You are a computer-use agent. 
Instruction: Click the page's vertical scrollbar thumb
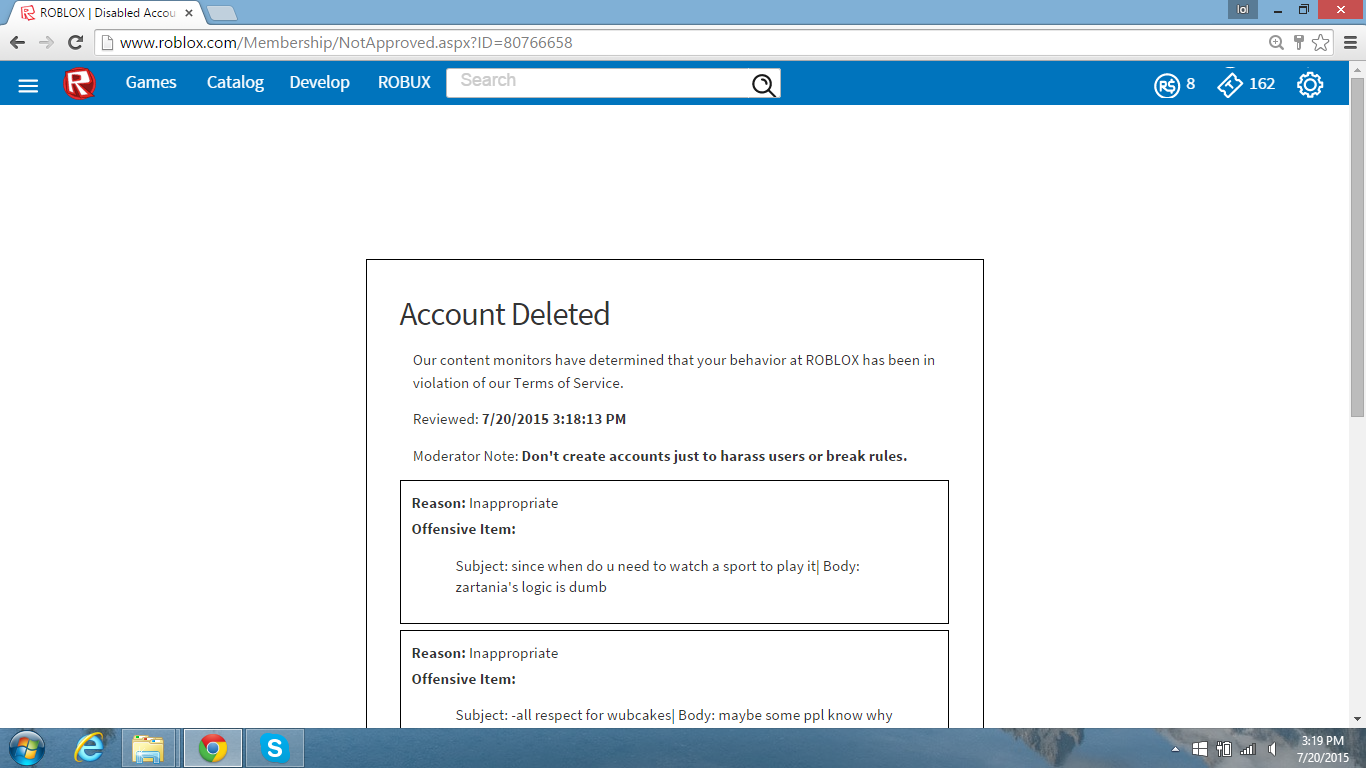[x=1357, y=247]
